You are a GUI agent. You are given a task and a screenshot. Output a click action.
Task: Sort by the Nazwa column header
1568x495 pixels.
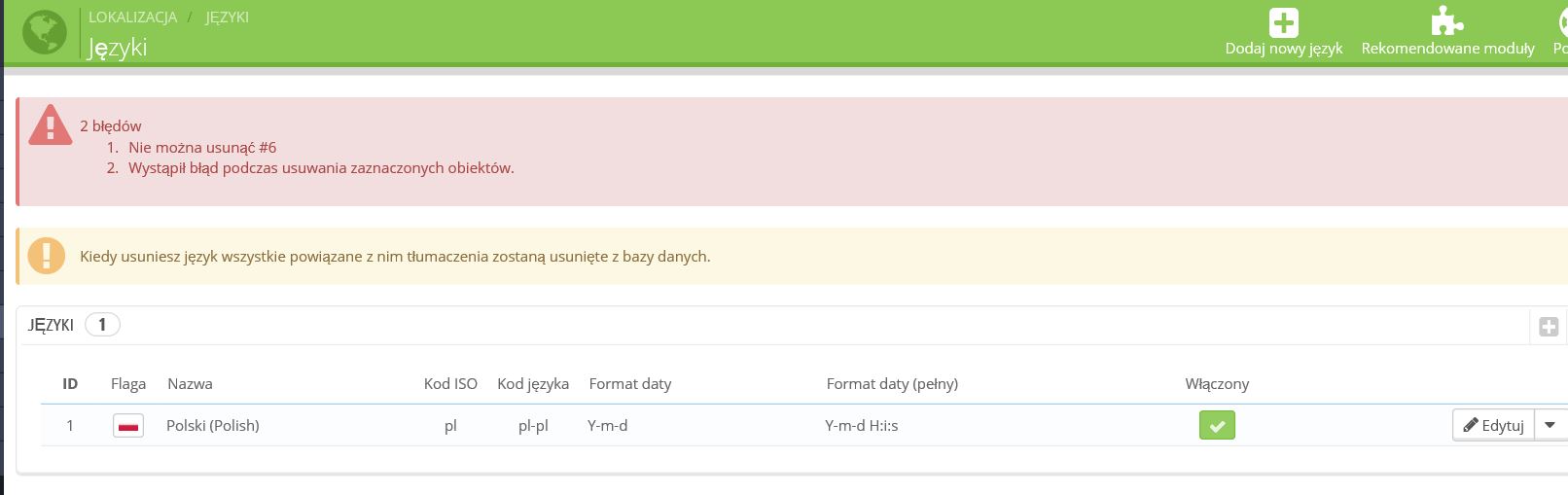tap(190, 384)
